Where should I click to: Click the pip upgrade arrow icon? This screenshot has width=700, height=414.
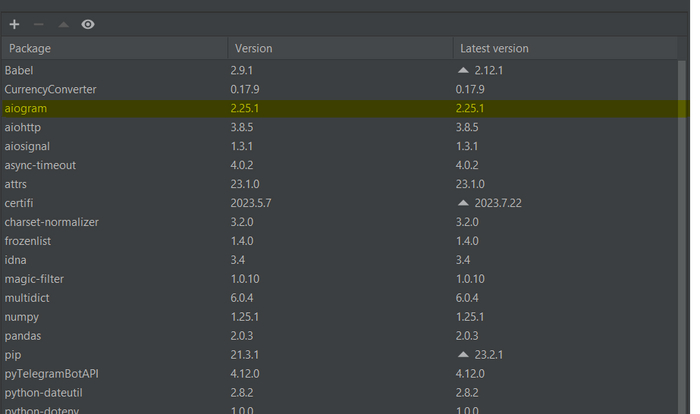pyautogui.click(x=462, y=355)
